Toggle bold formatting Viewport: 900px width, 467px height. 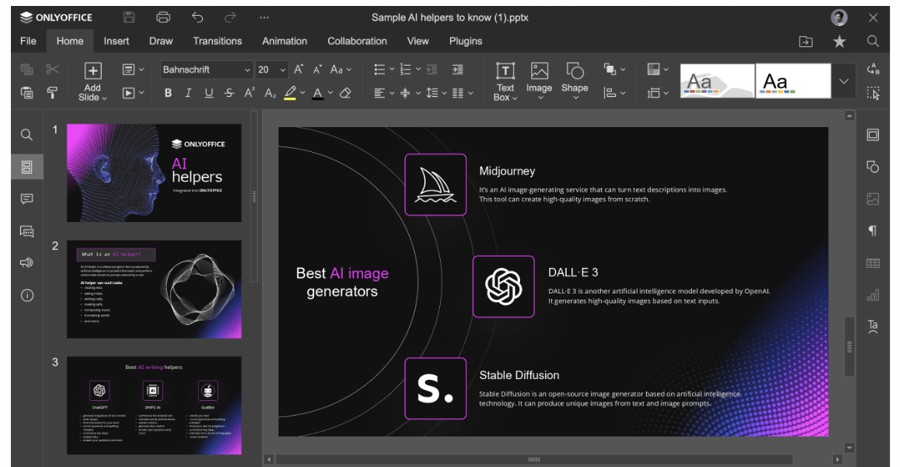pos(168,93)
